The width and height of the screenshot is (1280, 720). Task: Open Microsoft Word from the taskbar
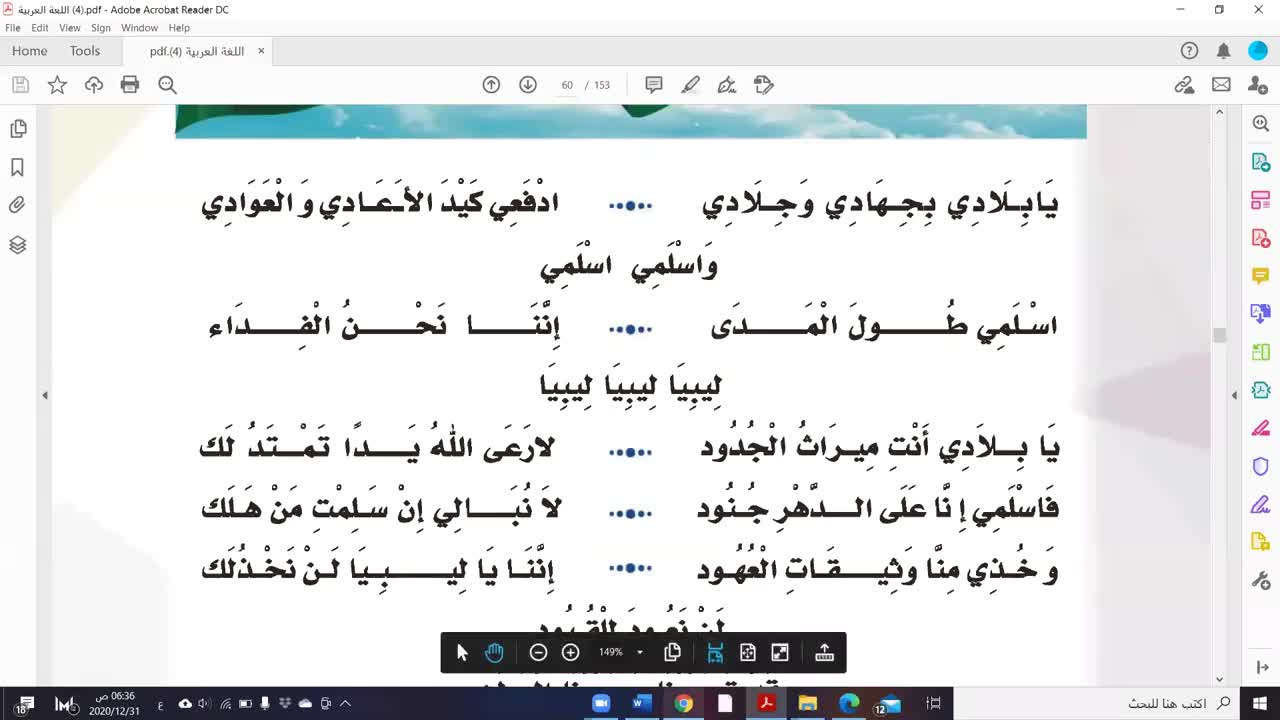pyautogui.click(x=642, y=704)
